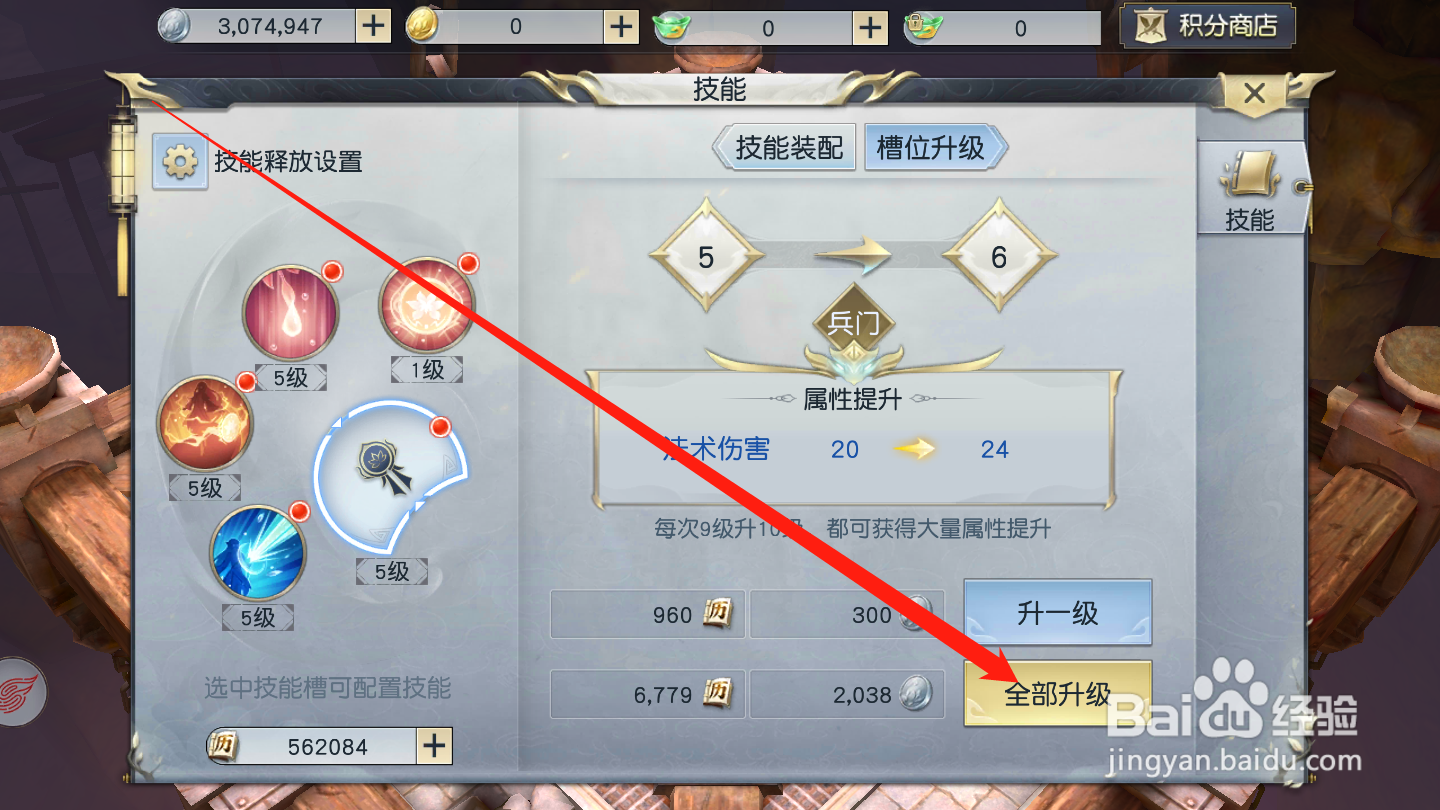The height and width of the screenshot is (810, 1440).
Task: Open the skill release settings gear
Action: point(180,162)
